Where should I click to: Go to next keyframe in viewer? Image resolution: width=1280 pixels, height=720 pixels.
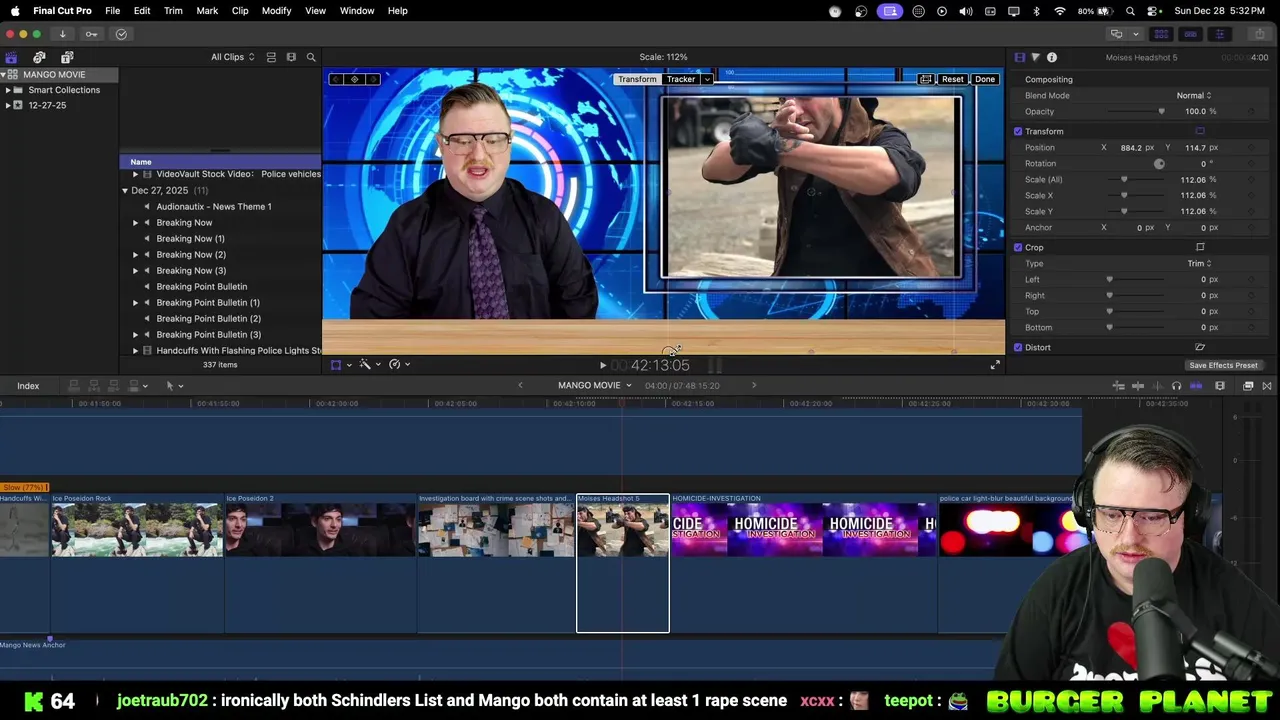(x=372, y=79)
